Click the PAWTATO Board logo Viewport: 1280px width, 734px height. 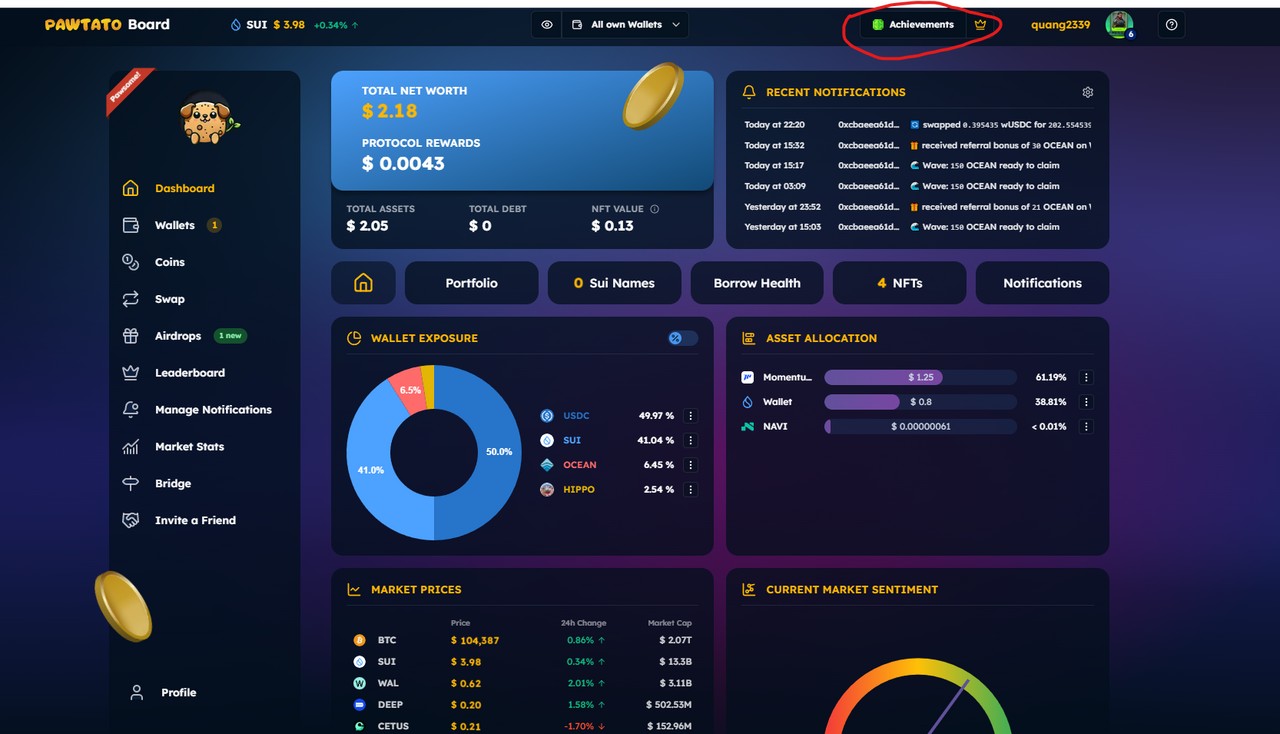point(107,24)
